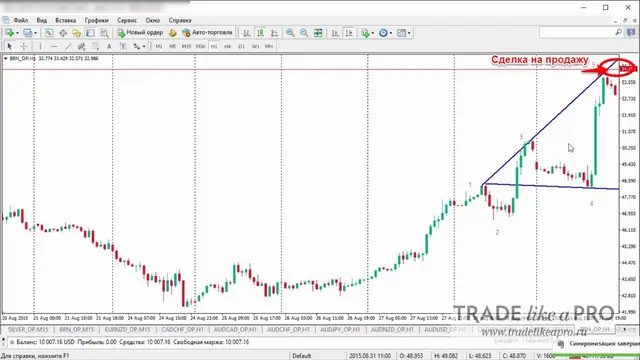Open the Сервис menu
Image resolution: width=640 pixels, height=360 pixels.
[x=127, y=20]
